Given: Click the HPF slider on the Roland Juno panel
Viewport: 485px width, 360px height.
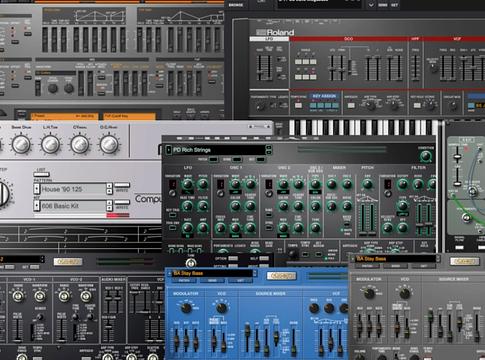Looking at the screenshot, I should pos(415,67).
